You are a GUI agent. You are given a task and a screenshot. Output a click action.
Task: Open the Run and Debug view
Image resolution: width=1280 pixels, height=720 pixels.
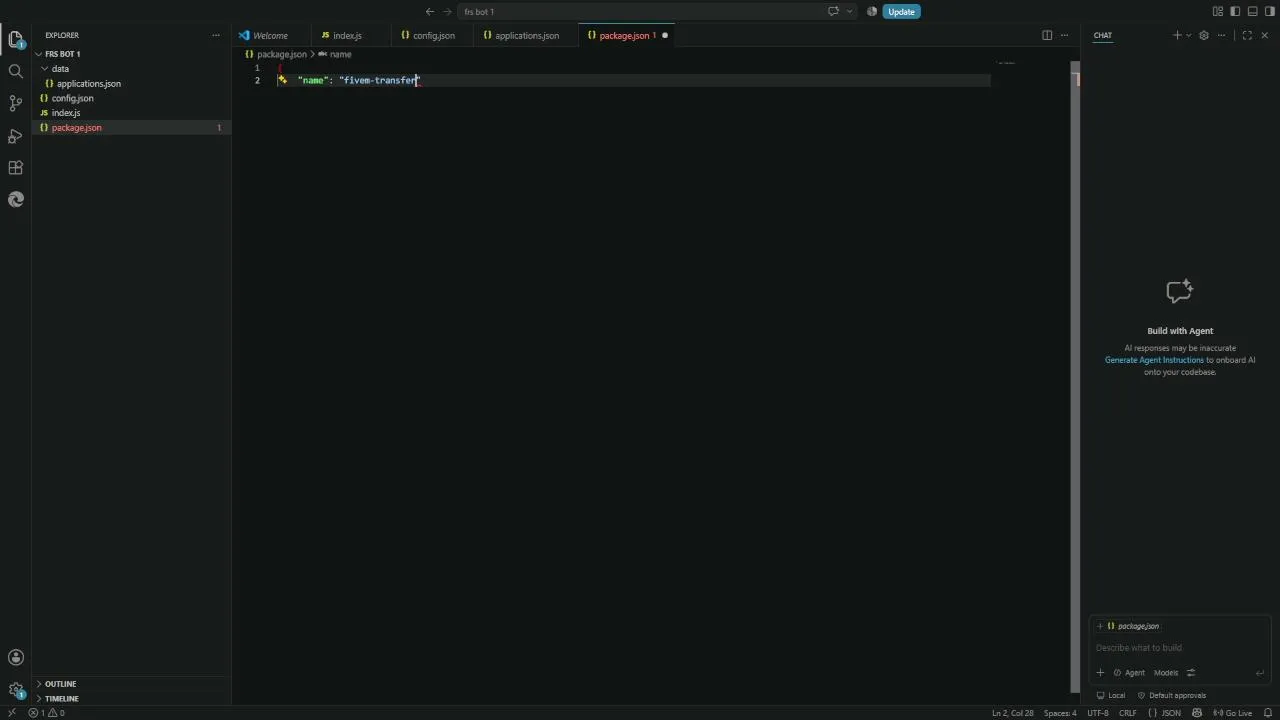pos(15,135)
